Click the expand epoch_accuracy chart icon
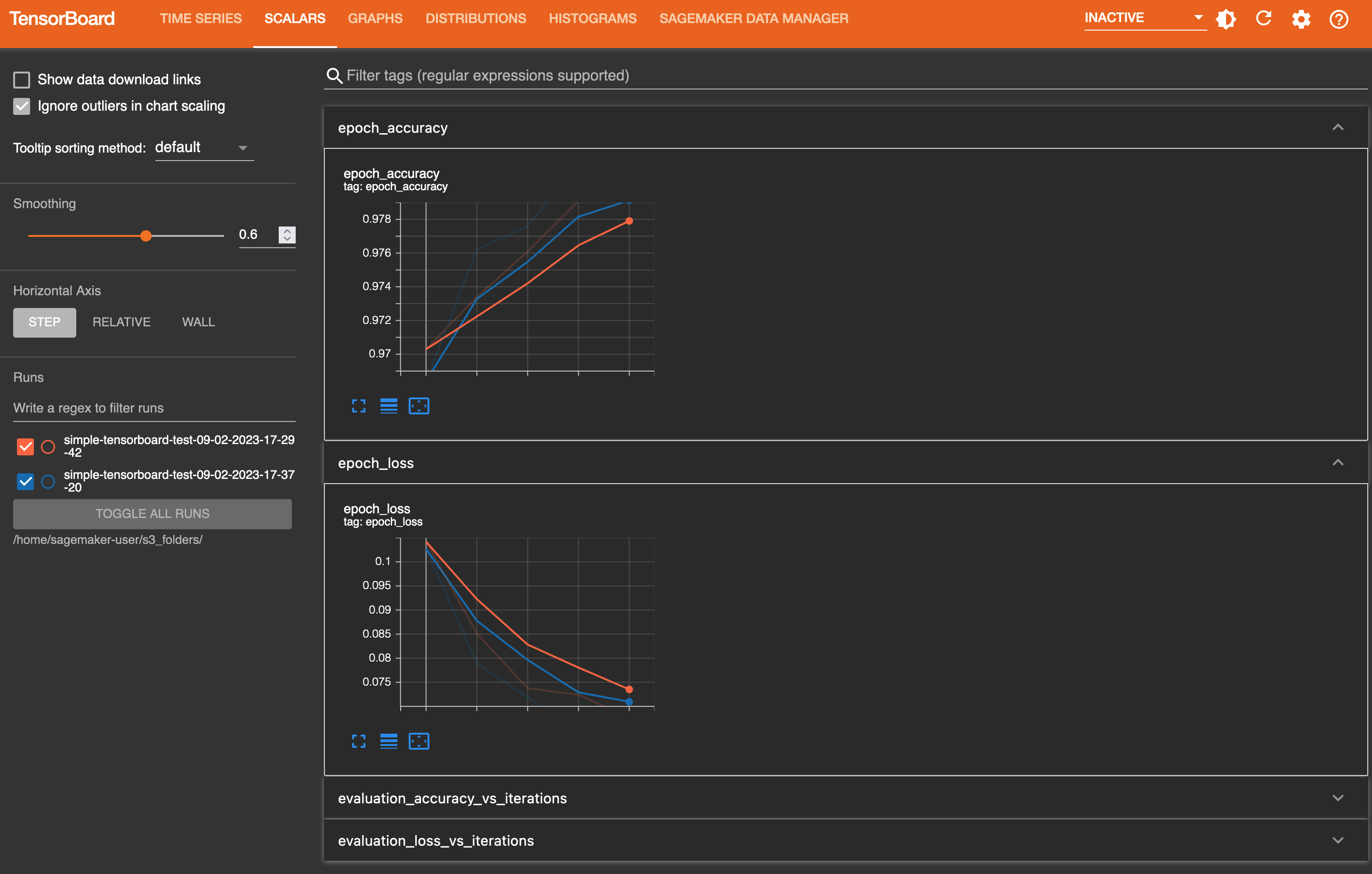This screenshot has width=1372, height=874. [x=358, y=406]
